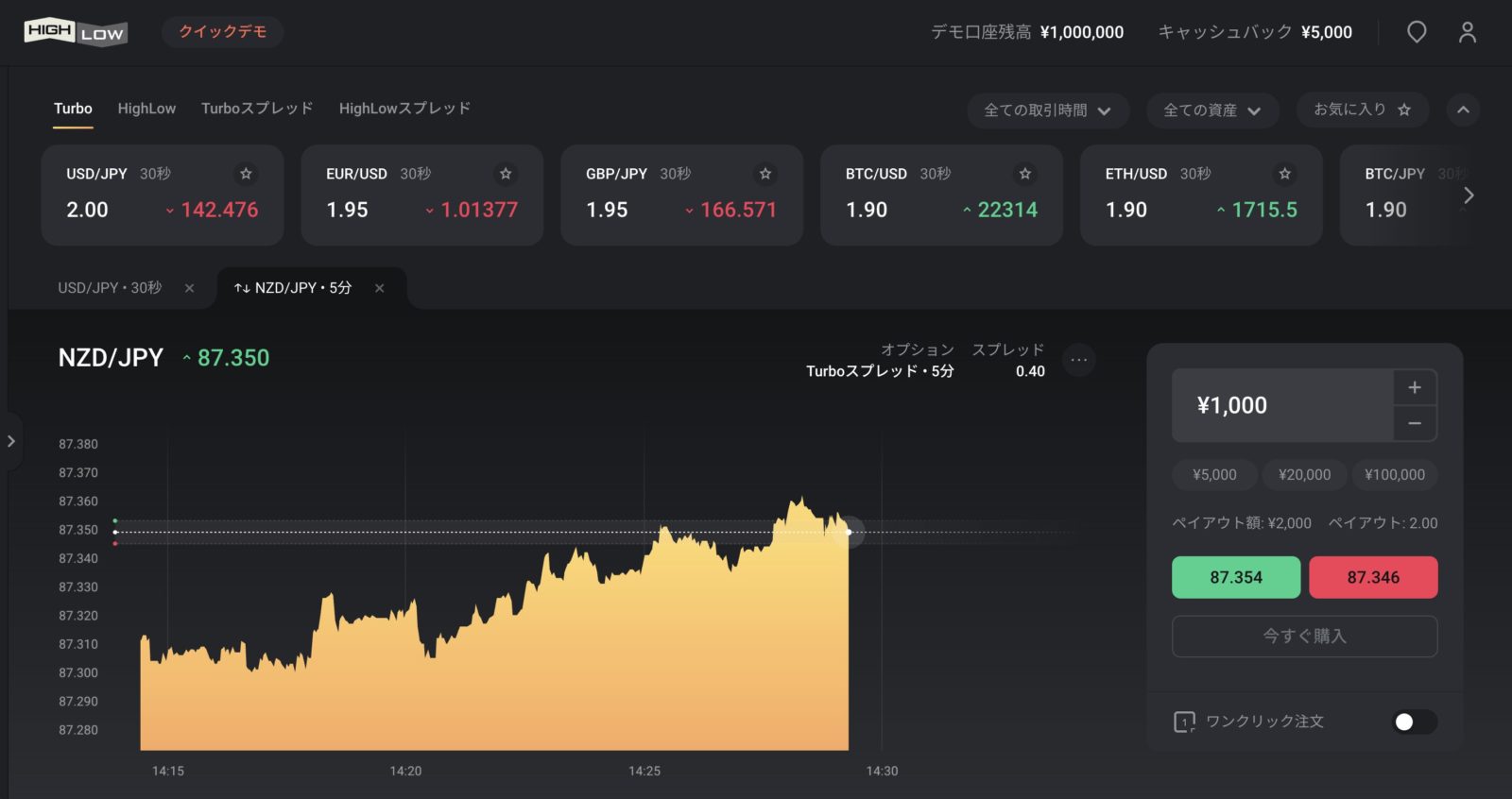
Task: Expand the 全ての資産 dropdown
Action: click(1211, 110)
